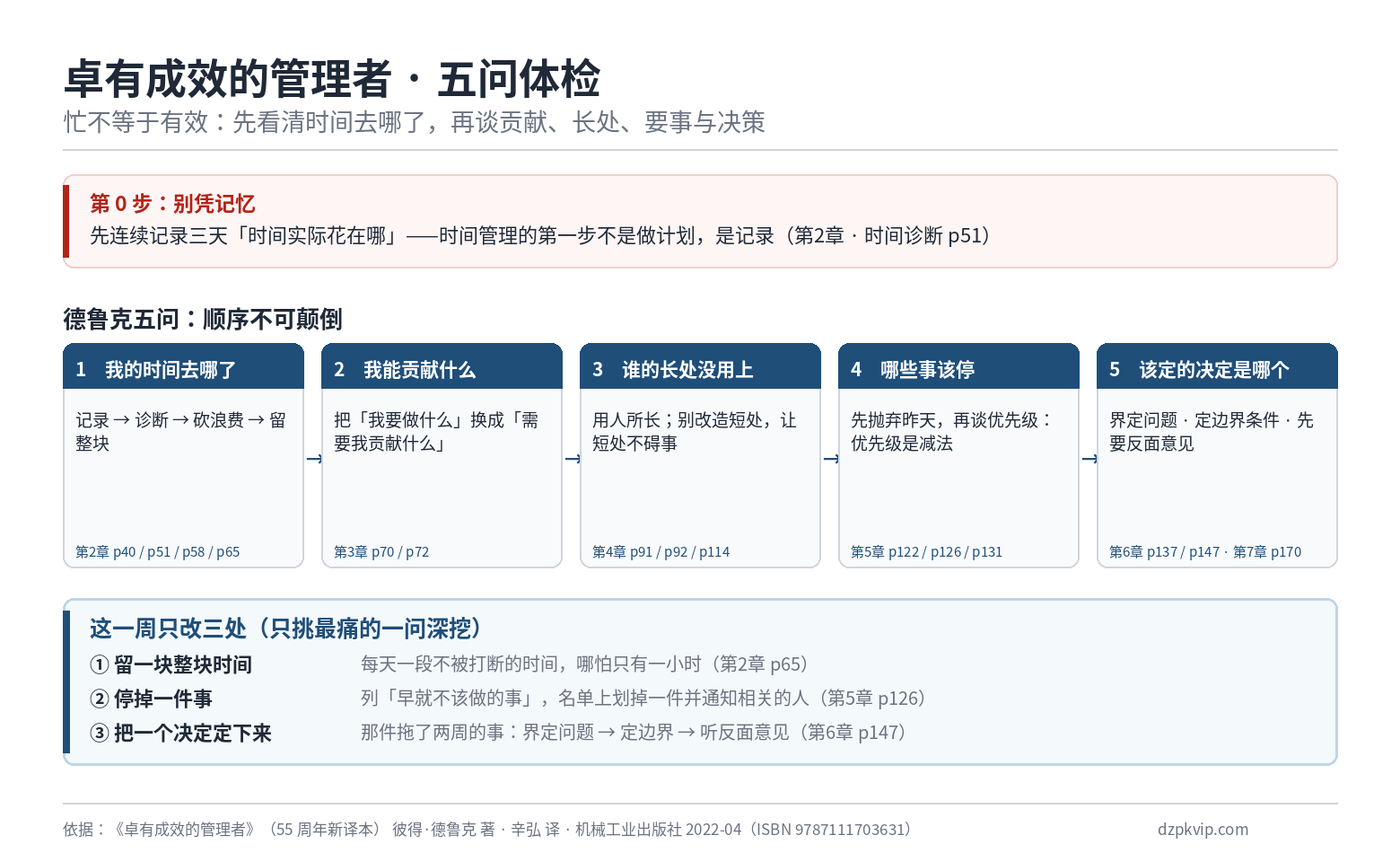
Task: Open the dzpkvip.com footer link
Action: coord(1203,830)
